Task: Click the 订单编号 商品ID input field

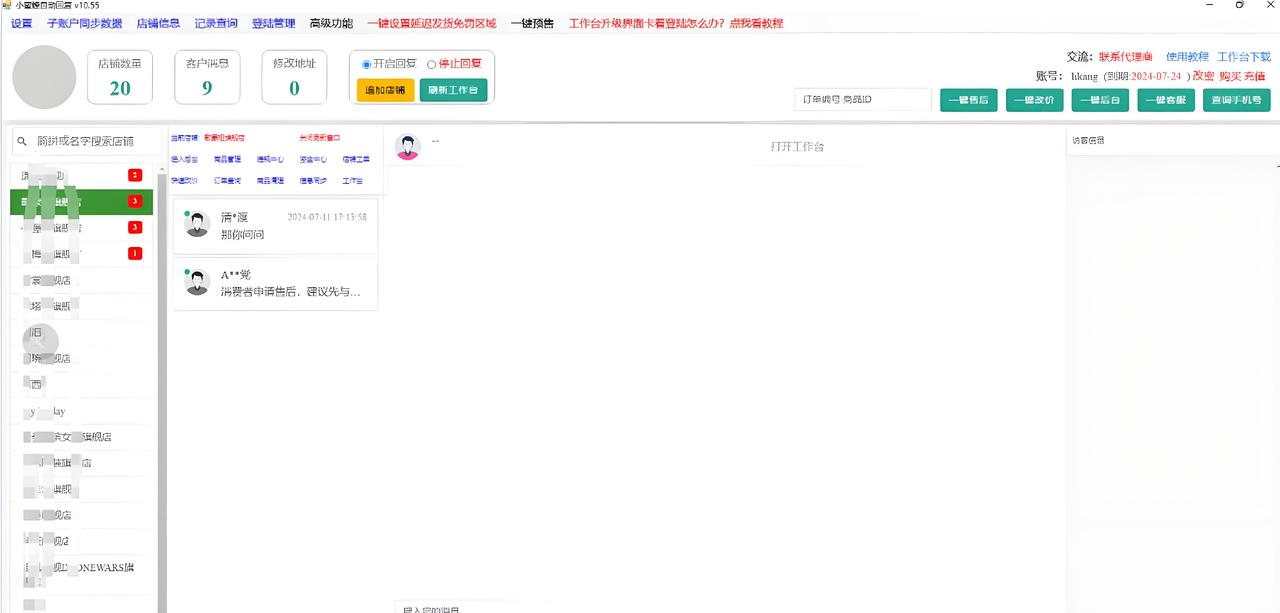Action: 862,100
